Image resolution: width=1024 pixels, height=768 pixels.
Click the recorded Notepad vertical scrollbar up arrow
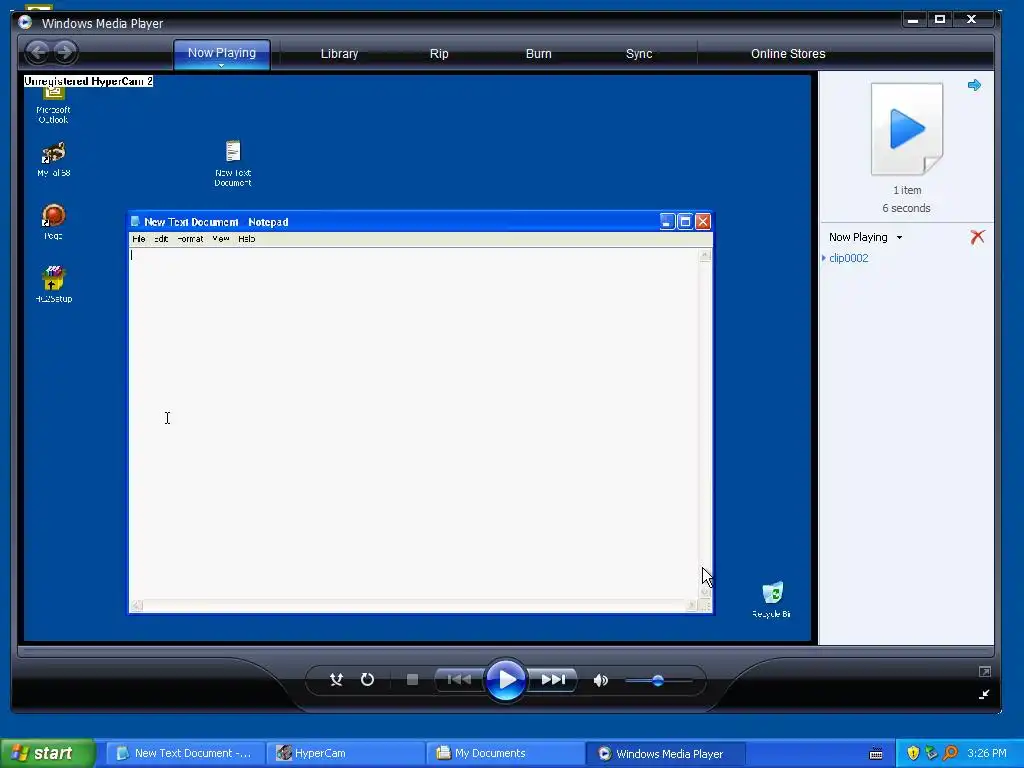[705, 255]
